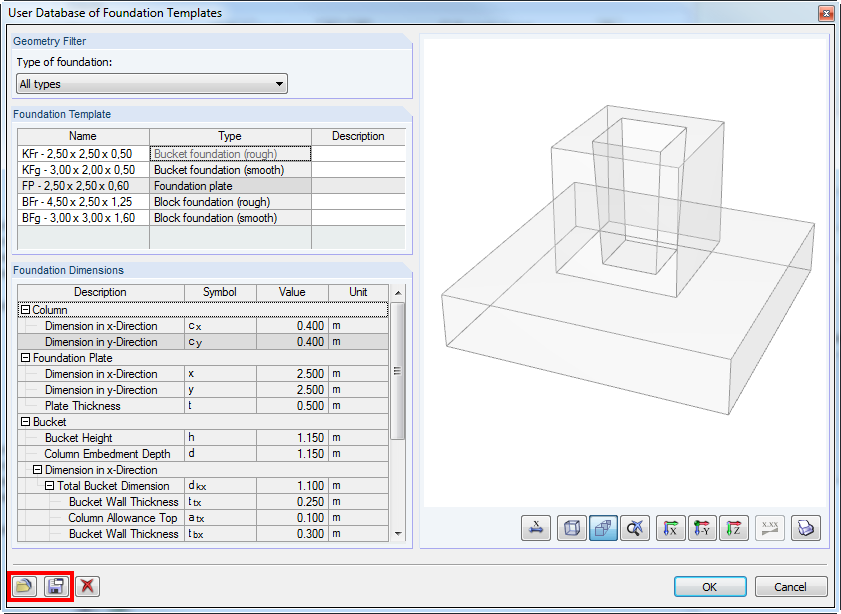Toggle the highlighted perspective view button
Viewport: 841px width, 614px height.
[x=603, y=528]
